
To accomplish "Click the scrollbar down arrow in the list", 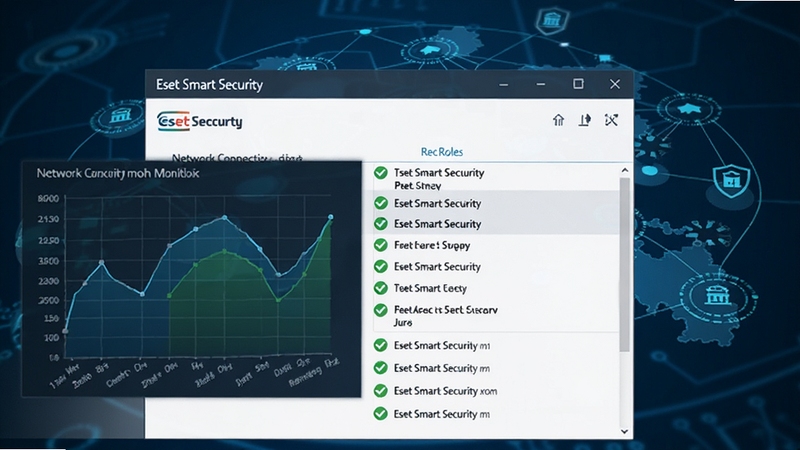I will [624, 432].
